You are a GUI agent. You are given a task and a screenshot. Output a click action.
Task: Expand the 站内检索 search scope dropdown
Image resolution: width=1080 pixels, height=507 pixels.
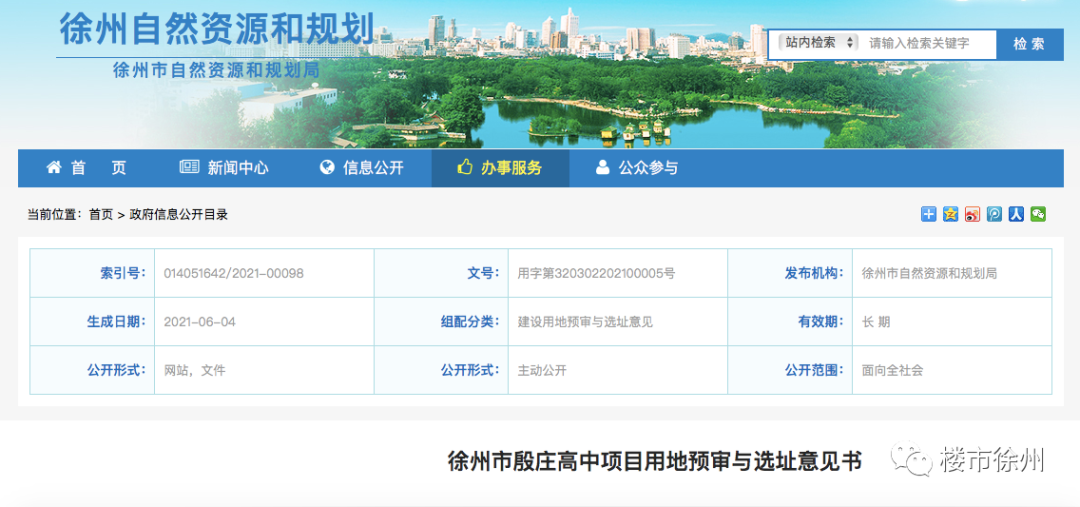click(818, 43)
